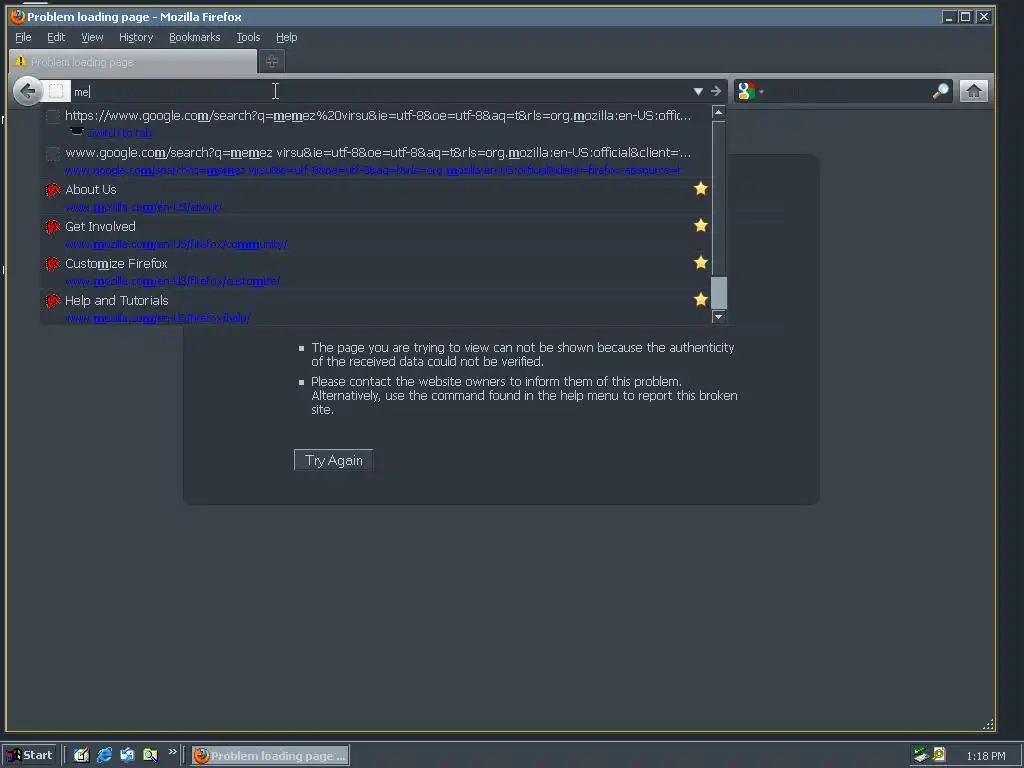The width and height of the screenshot is (1024, 768).
Task: Open the Bookmarks menu
Action: click(x=195, y=37)
